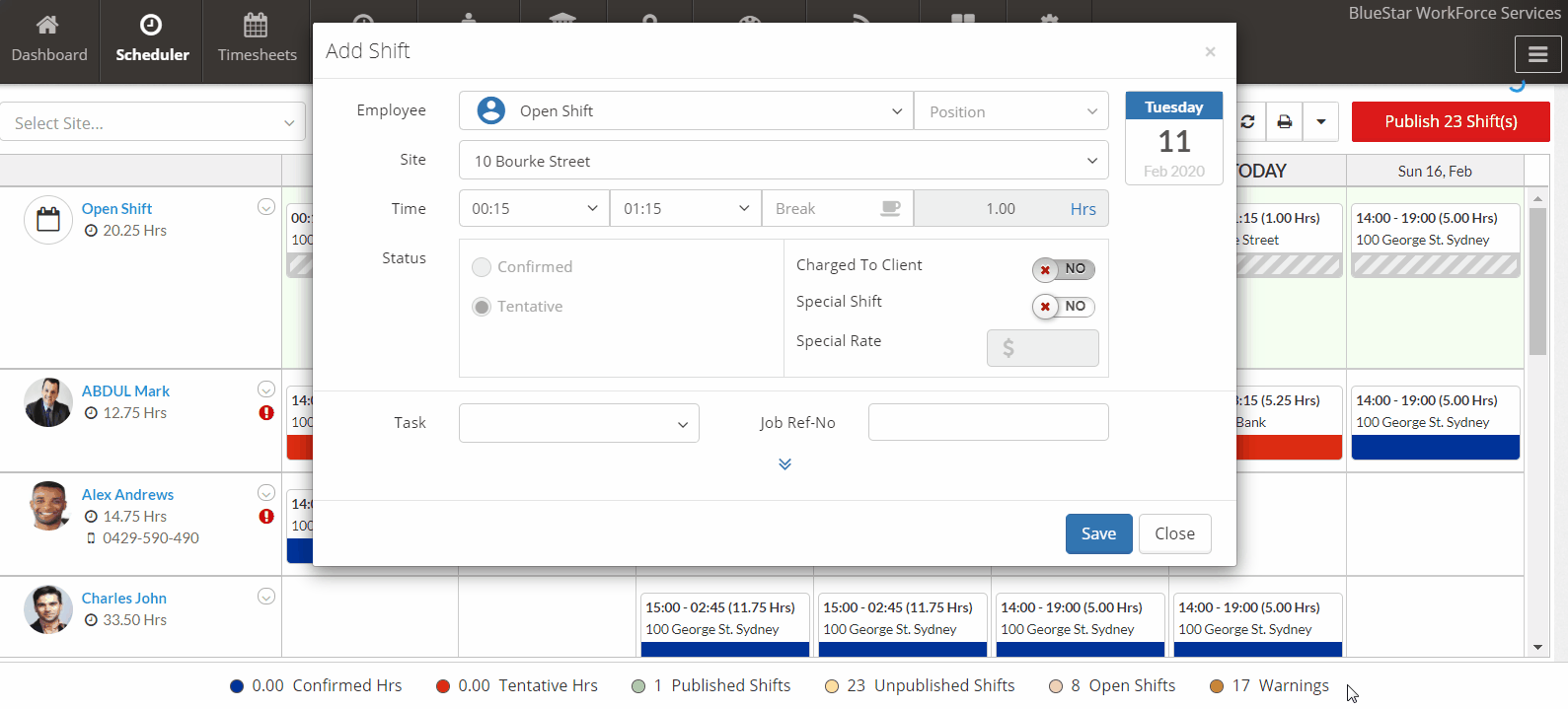Click the Timesheets calendar grid icon

pos(256,24)
